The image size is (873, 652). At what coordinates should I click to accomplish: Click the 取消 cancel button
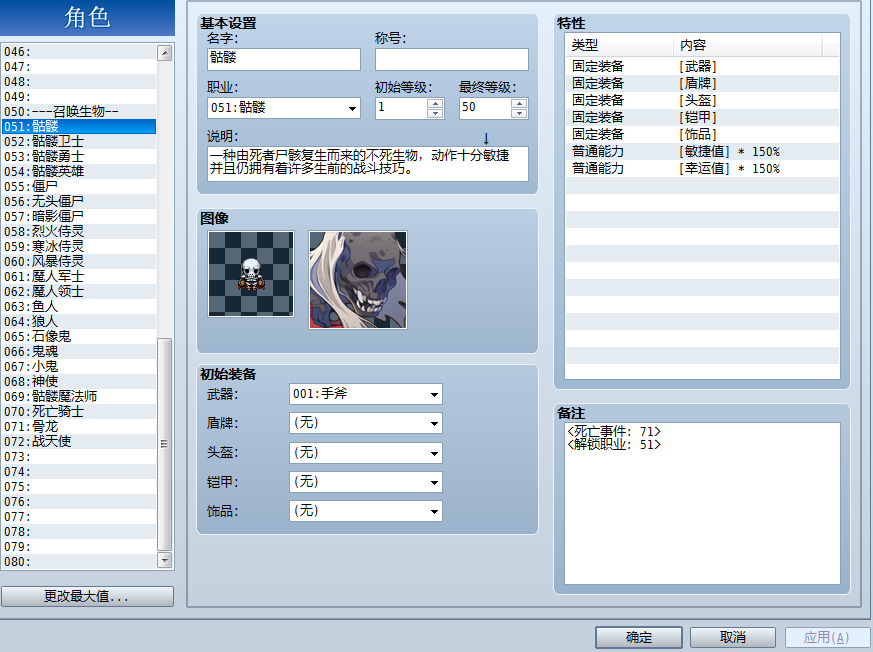point(733,637)
